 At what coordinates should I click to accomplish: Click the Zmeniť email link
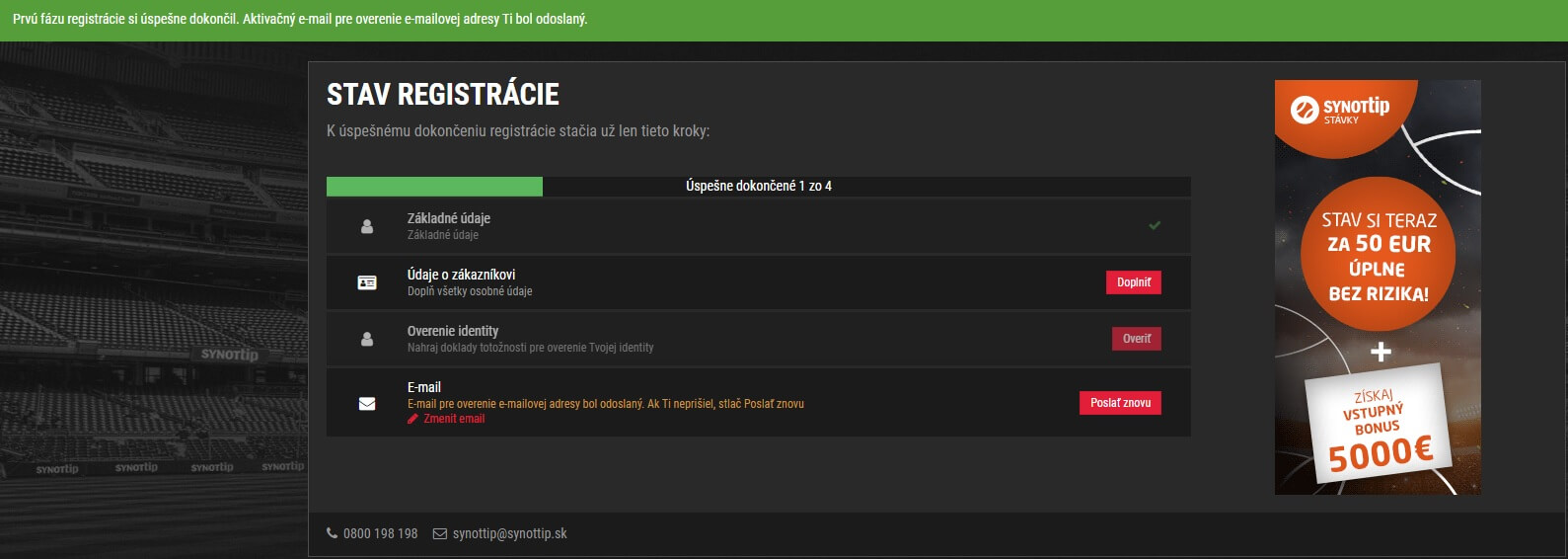(454, 419)
